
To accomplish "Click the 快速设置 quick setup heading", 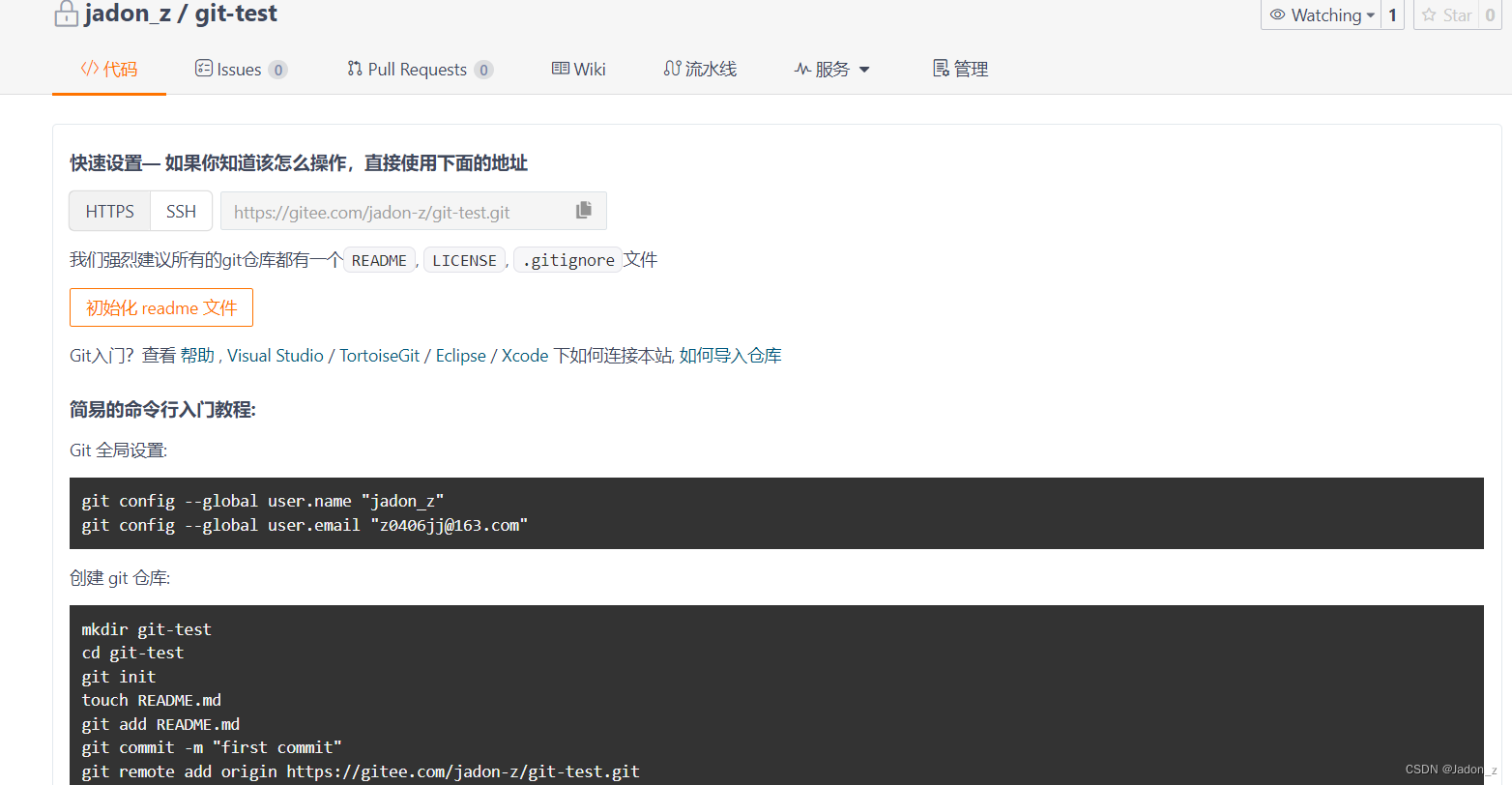I will 299,163.
